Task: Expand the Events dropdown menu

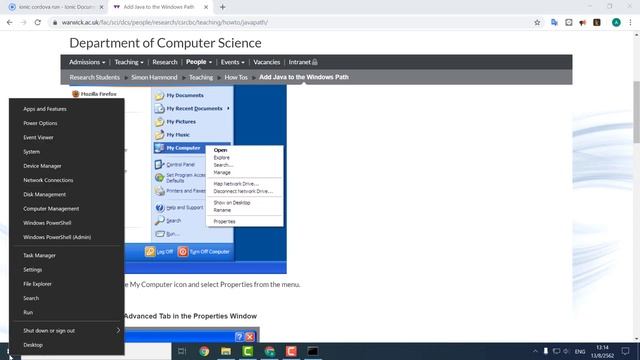Action: 232,62
